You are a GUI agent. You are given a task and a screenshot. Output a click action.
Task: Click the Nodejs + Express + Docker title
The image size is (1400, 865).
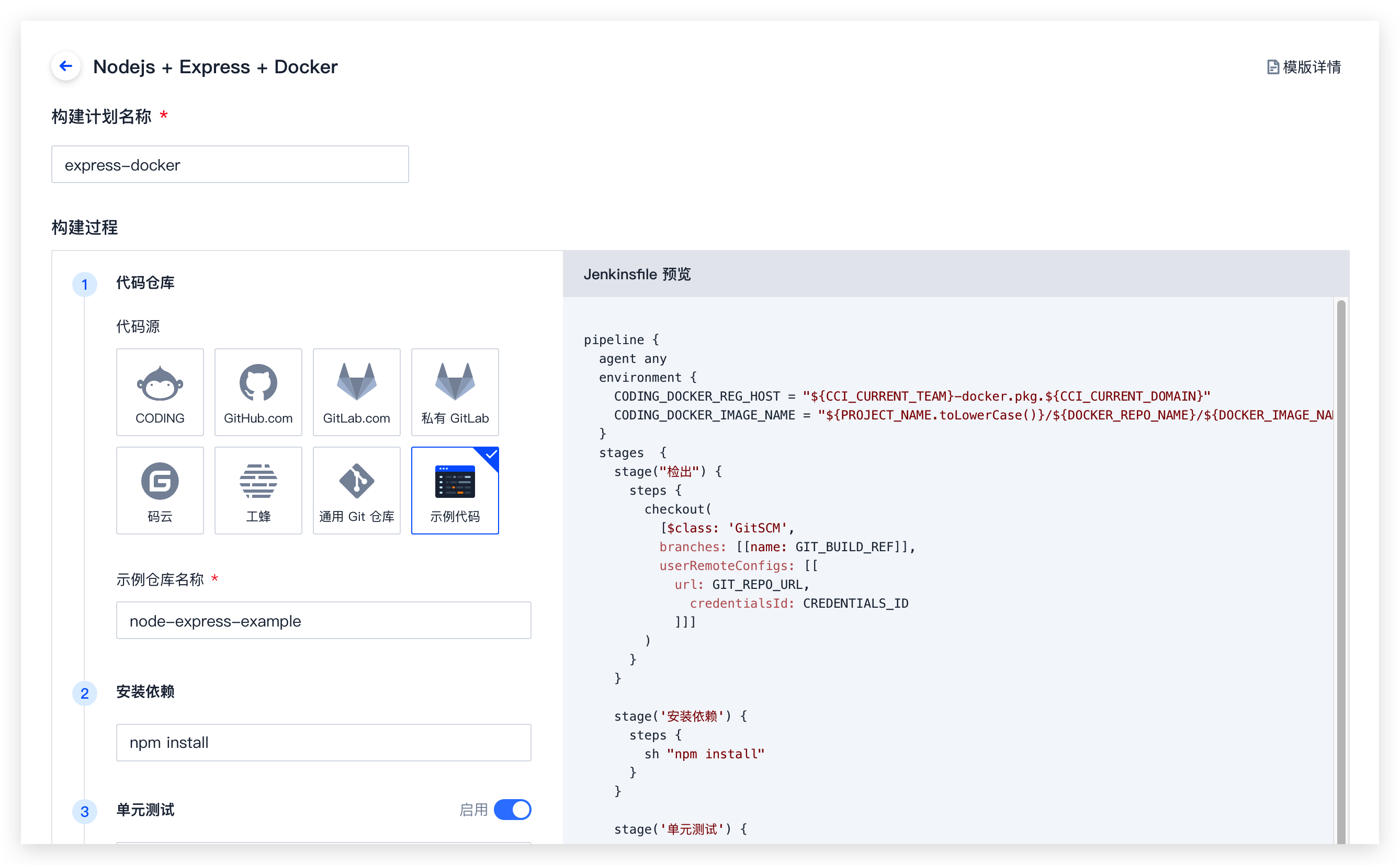point(215,67)
